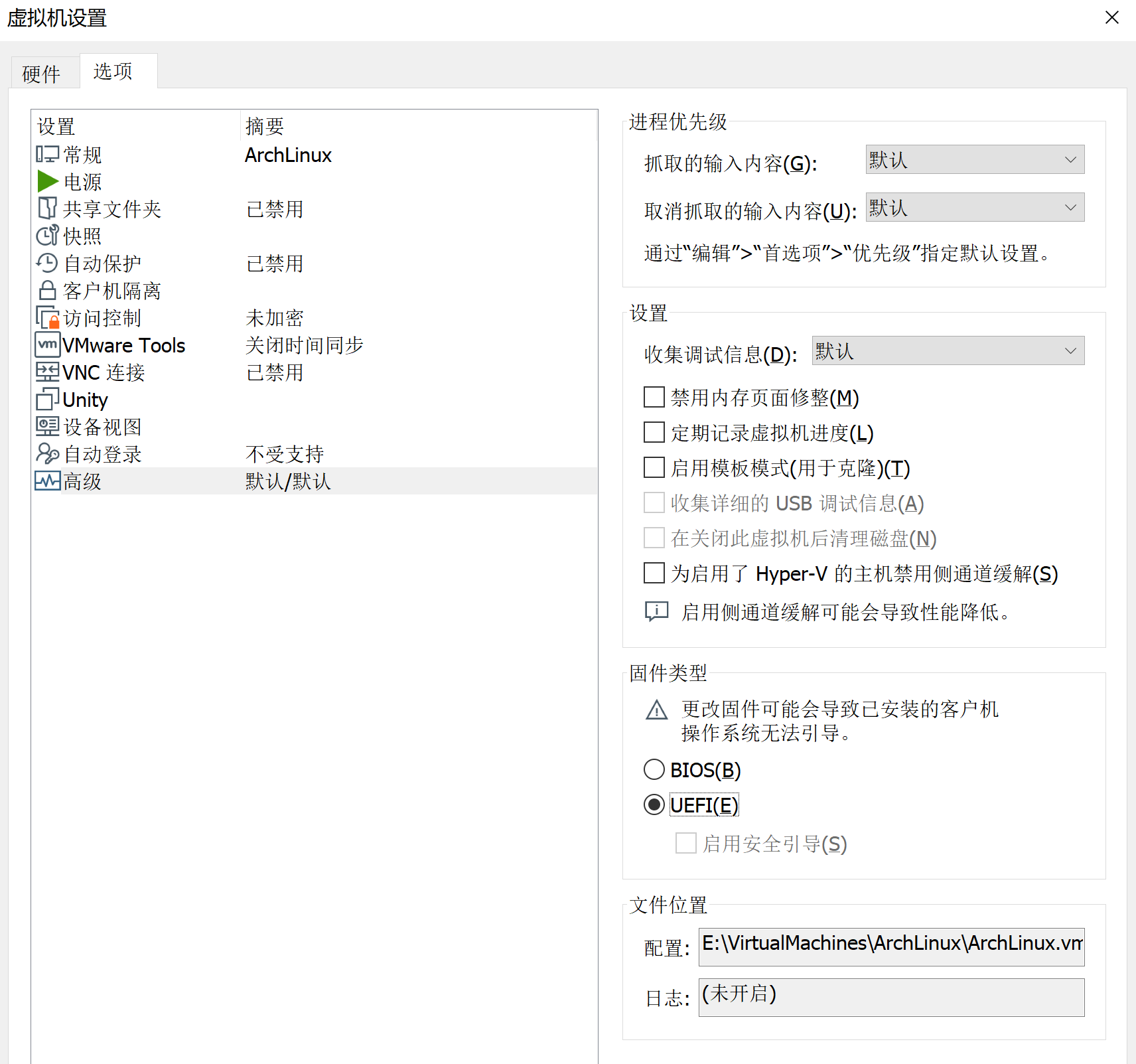Check 启用模板模式(用于克隆) option
Viewport: 1136px width, 1064px height.
point(654,468)
